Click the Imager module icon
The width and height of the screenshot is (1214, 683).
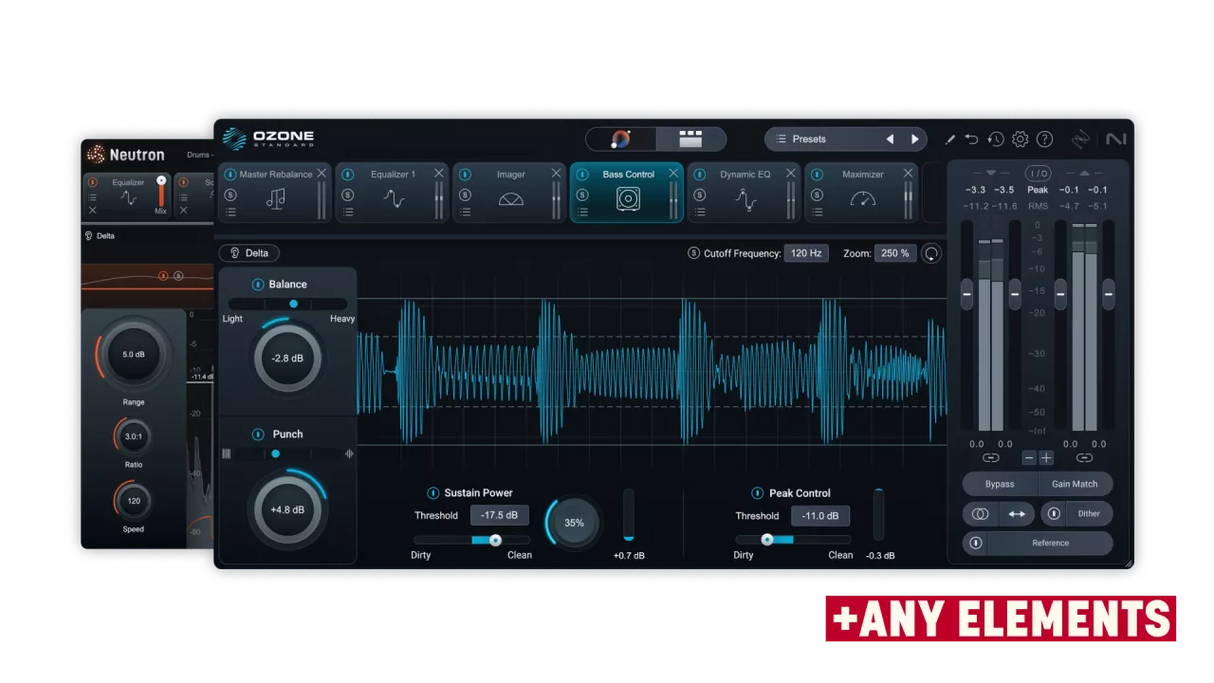tap(510, 196)
